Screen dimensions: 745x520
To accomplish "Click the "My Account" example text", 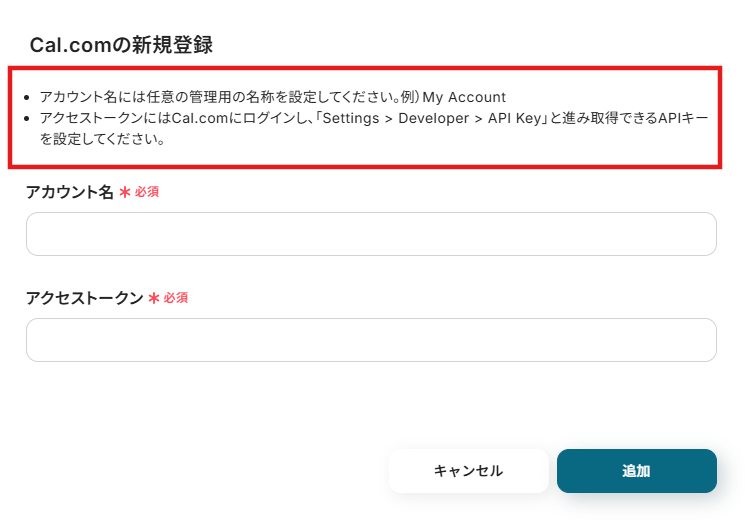I will point(464,97).
